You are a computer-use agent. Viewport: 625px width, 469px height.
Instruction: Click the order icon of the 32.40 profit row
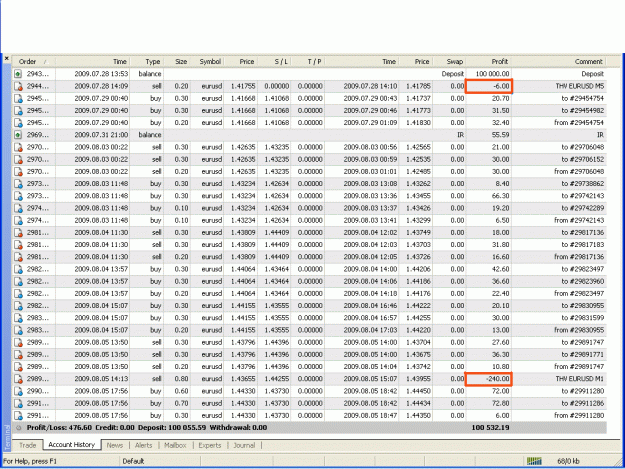[18, 123]
